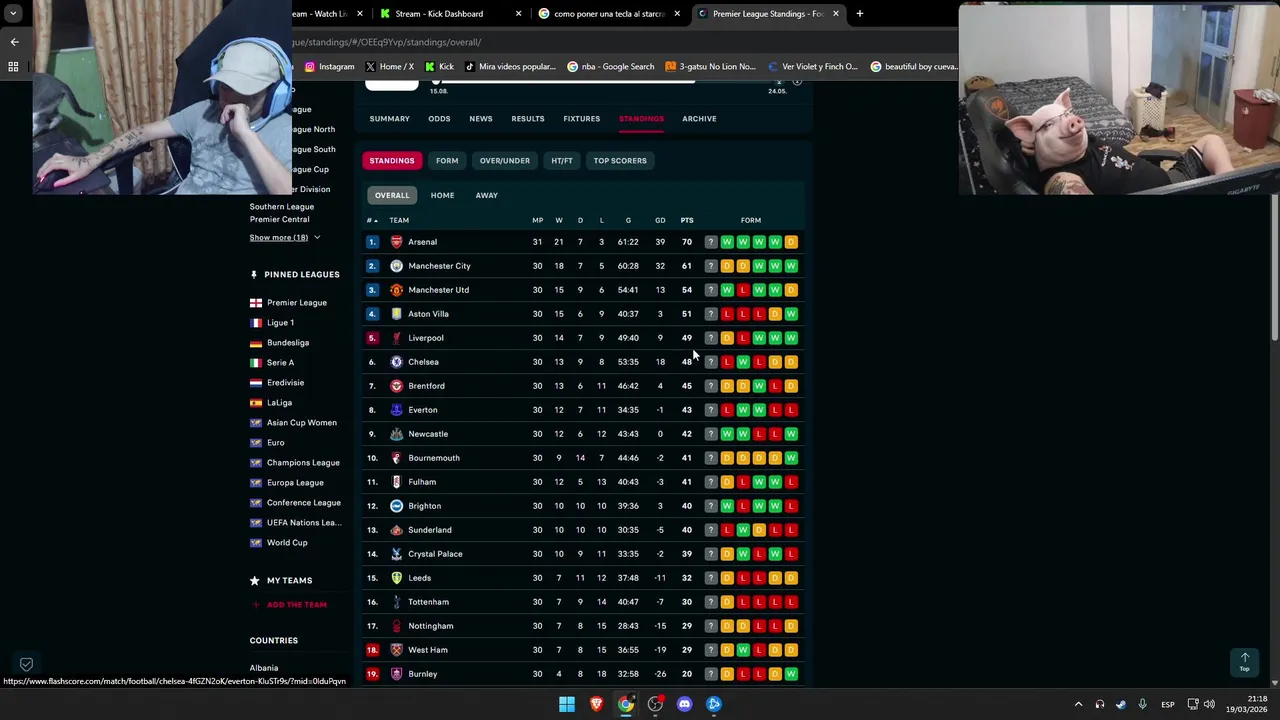The height and width of the screenshot is (720, 1280).
Task: Open the Manchester Utd team link
Action: click(438, 290)
